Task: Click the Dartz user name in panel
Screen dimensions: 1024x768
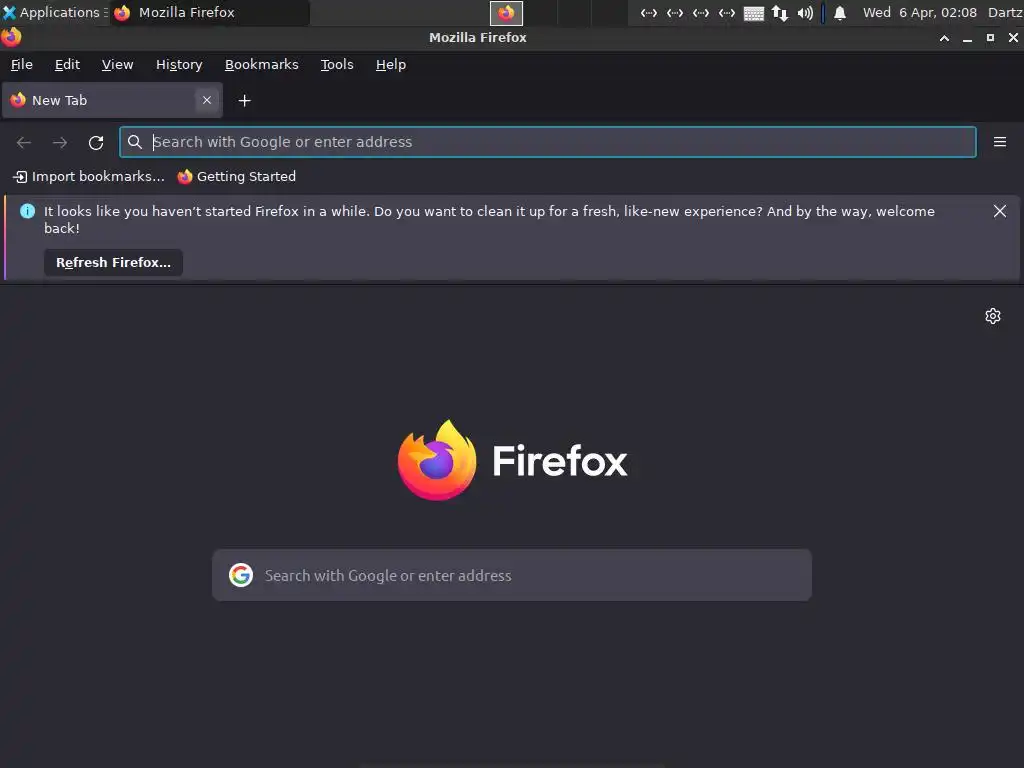Action: pyautogui.click(x=1005, y=12)
